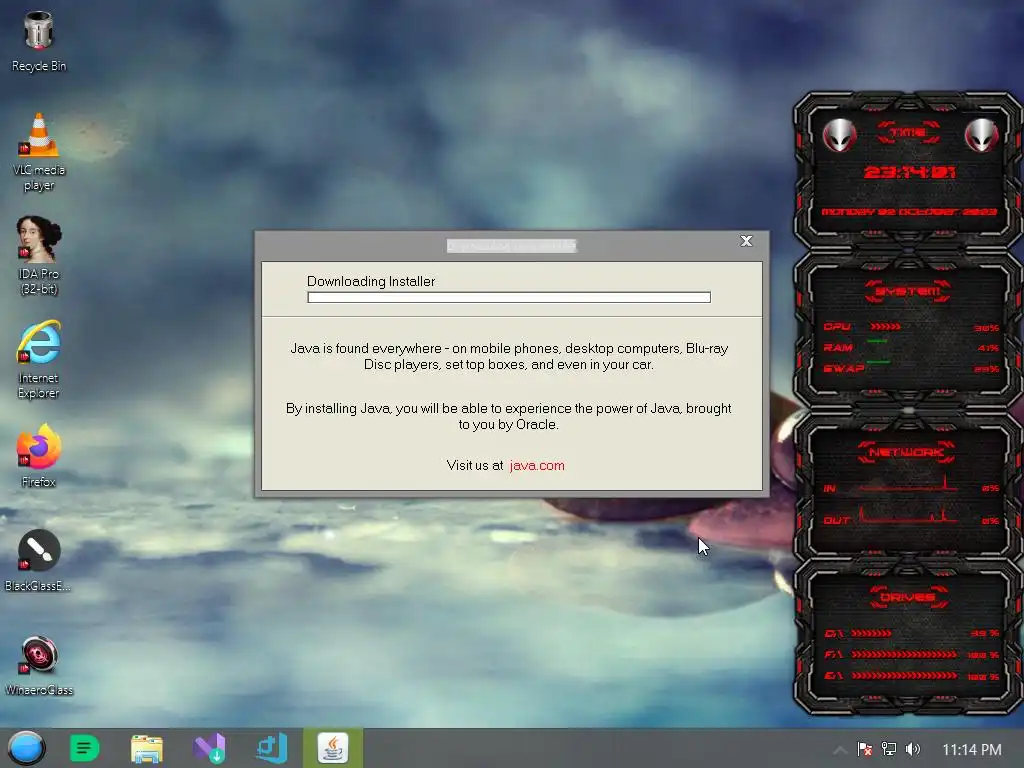Click the right alien head in Time widget
Screen dimensions: 1024x768
(x=981, y=135)
